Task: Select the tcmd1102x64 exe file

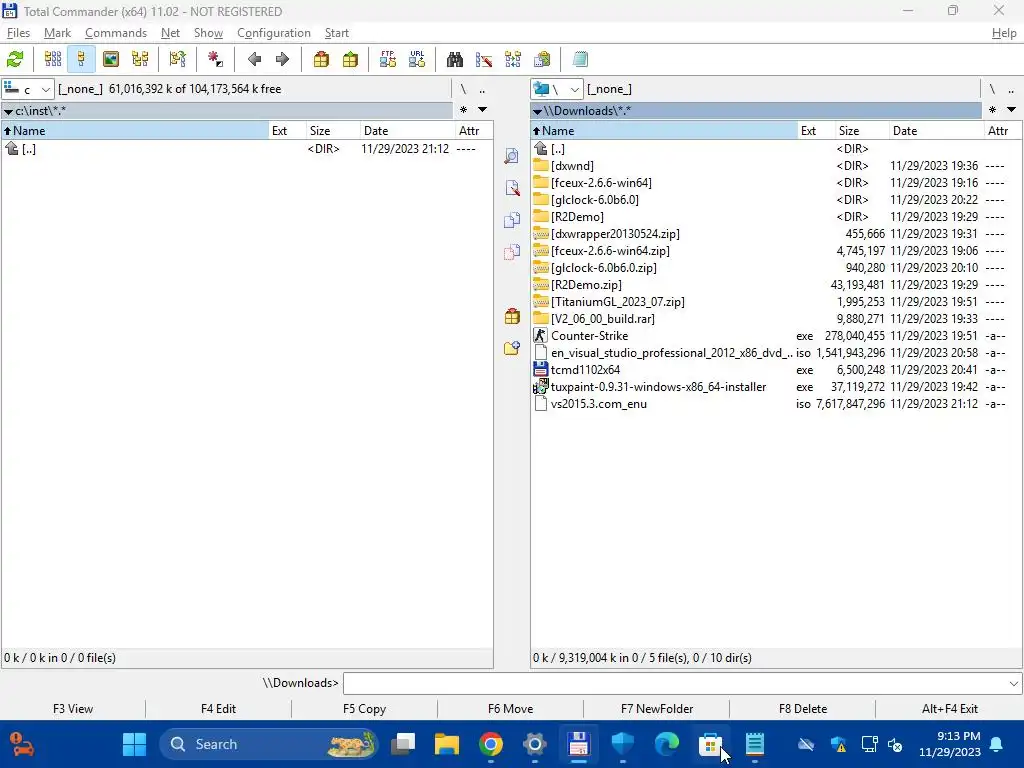Action: click(776, 370)
